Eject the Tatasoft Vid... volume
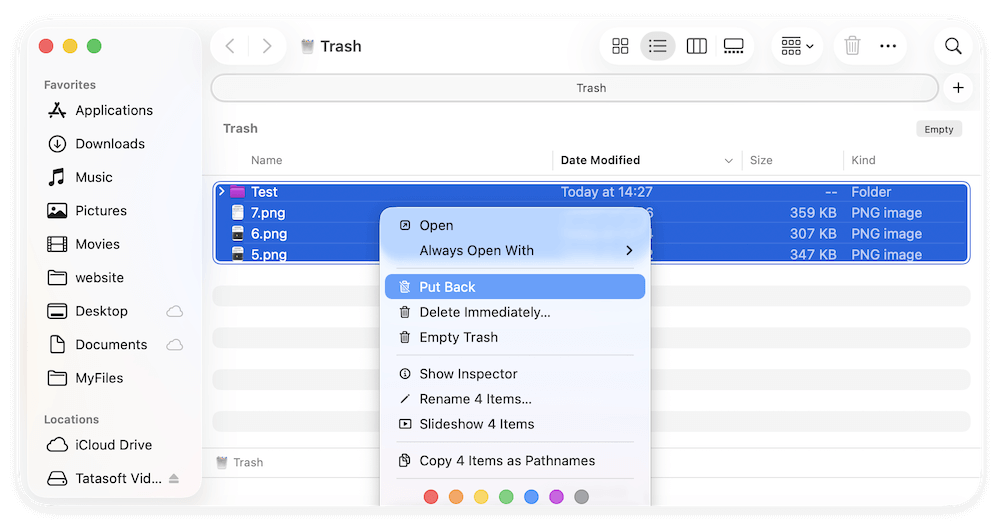Viewport: 1000px width, 525px height. [x=174, y=479]
